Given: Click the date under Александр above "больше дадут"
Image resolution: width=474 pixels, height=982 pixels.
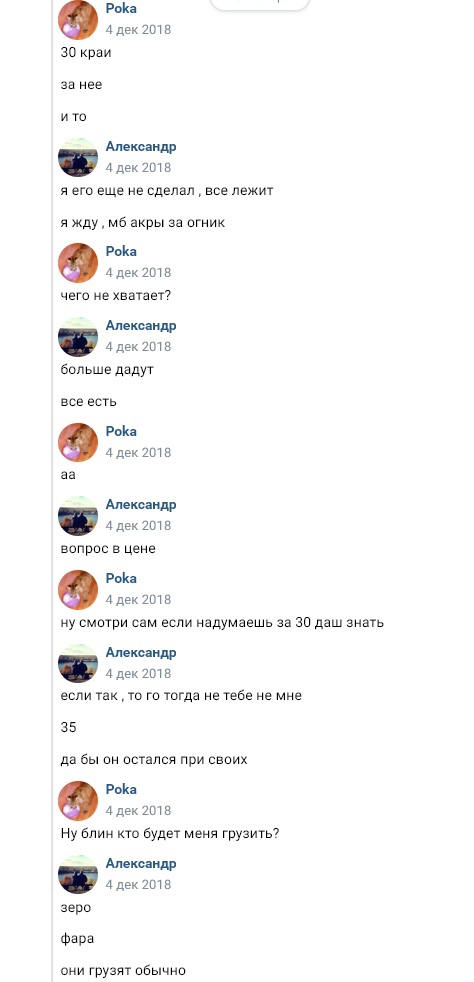Looking at the screenshot, I should 138,346.
